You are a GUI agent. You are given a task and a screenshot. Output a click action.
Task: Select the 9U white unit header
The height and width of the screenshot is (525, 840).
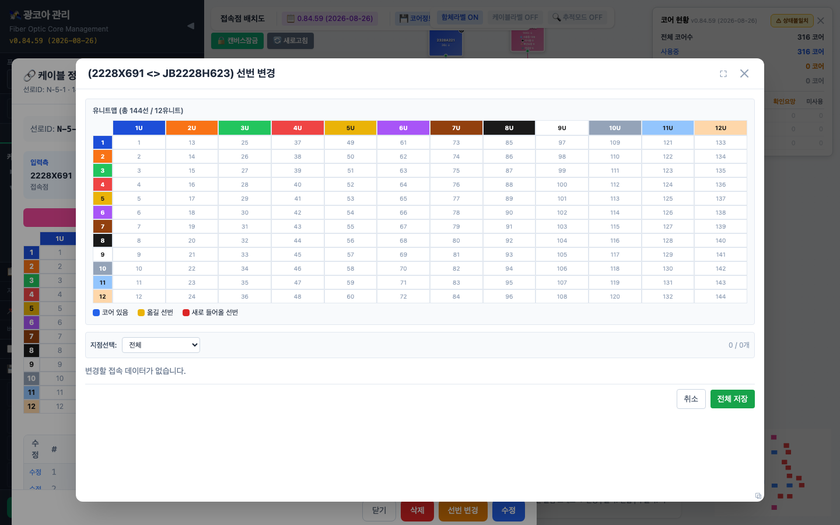click(561, 128)
